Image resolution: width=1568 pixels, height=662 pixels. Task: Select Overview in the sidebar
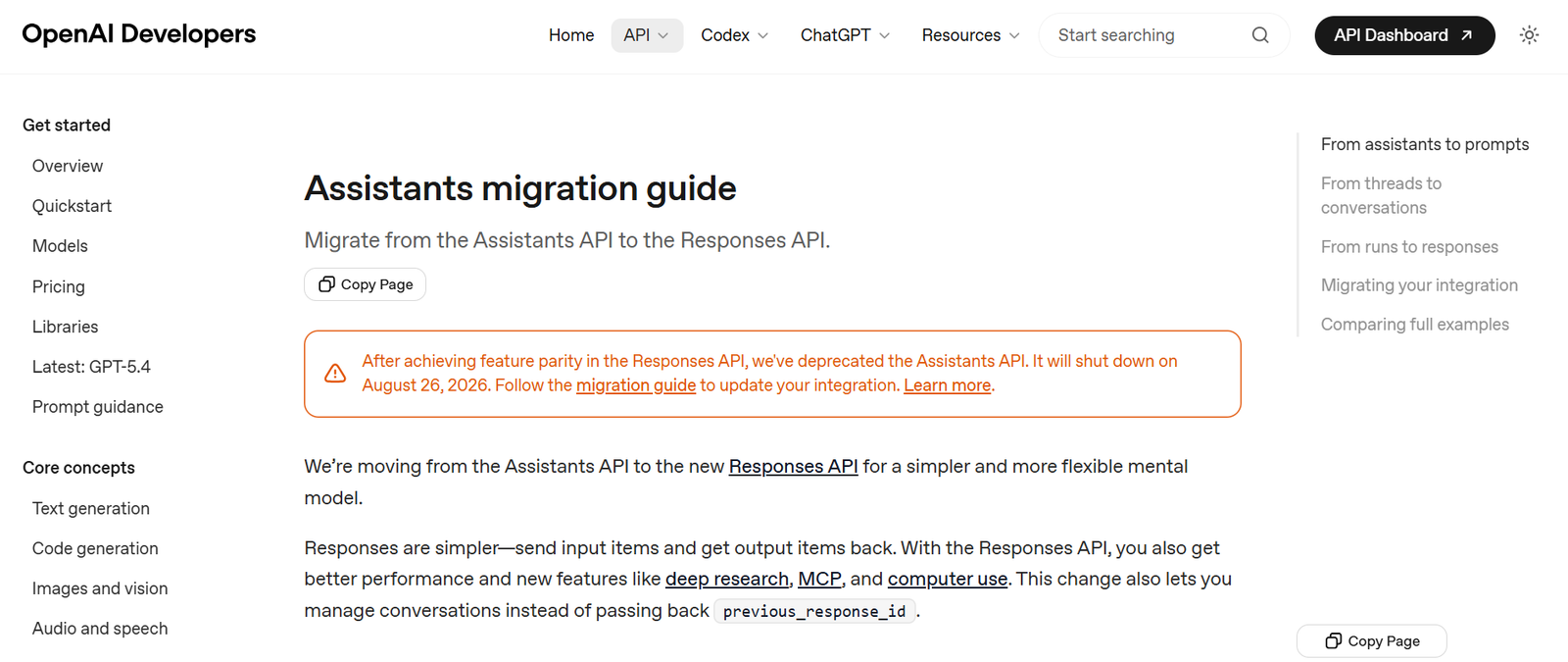coord(68,166)
